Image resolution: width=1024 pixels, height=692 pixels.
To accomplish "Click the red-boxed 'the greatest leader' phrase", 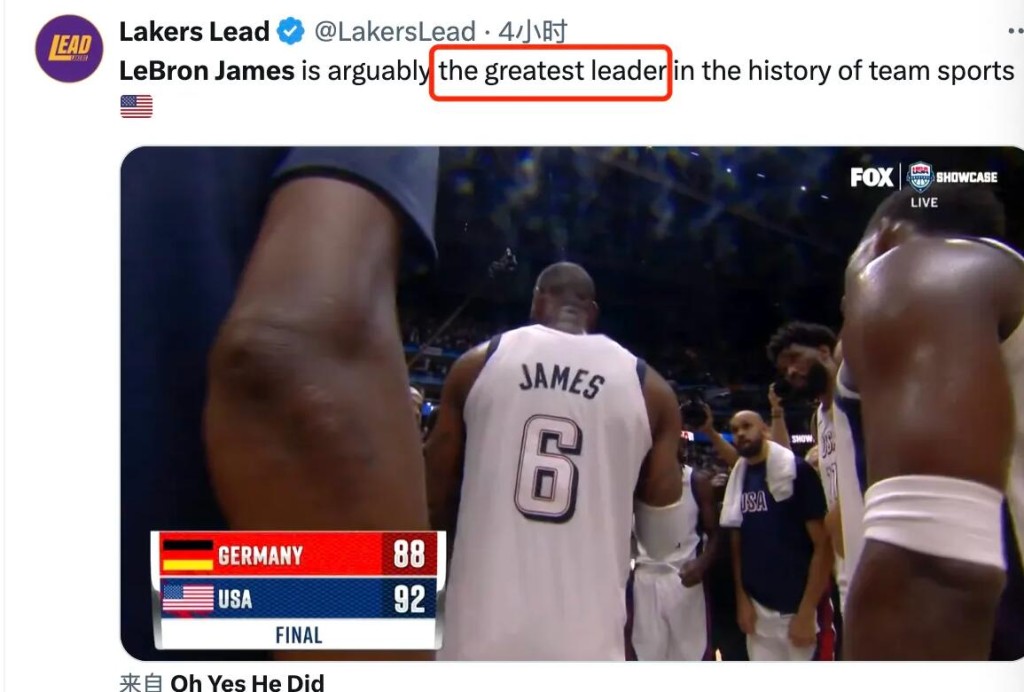I will pyautogui.click(x=552, y=71).
